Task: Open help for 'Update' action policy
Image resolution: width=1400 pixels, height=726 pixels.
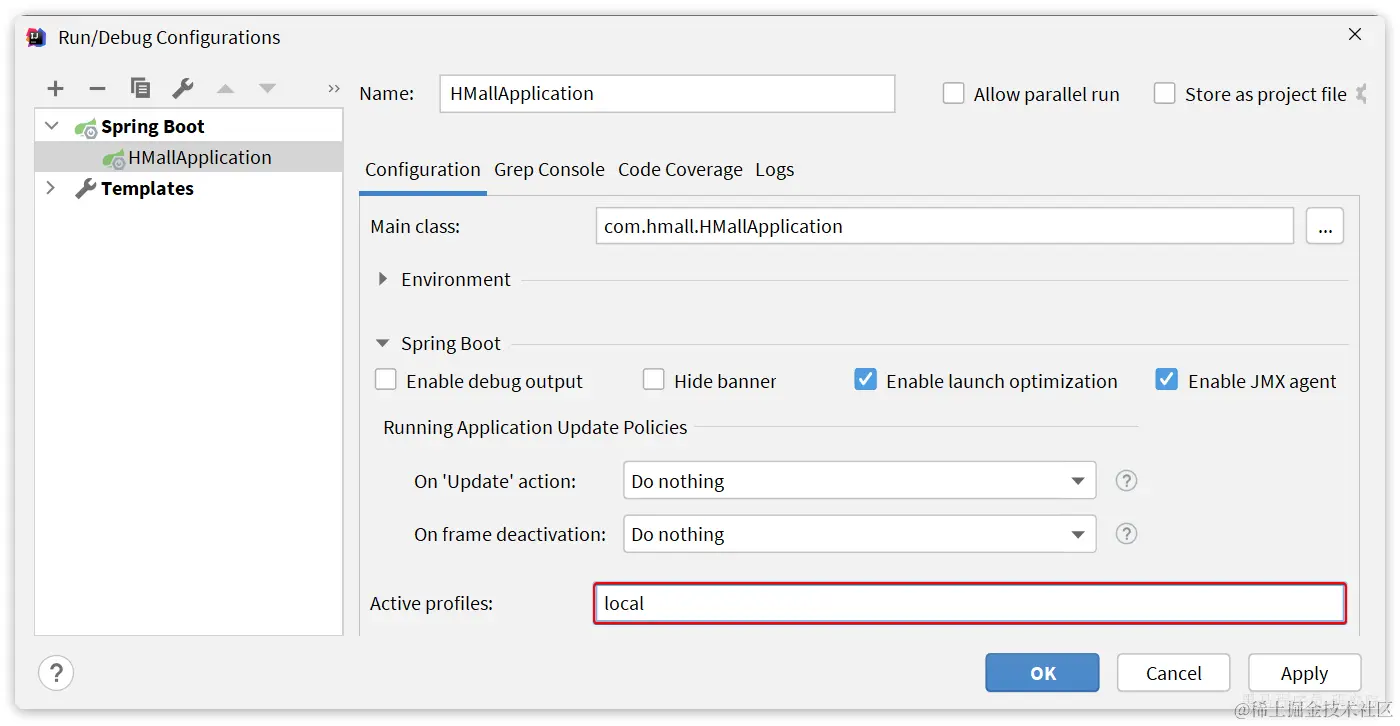Action: click(1126, 481)
